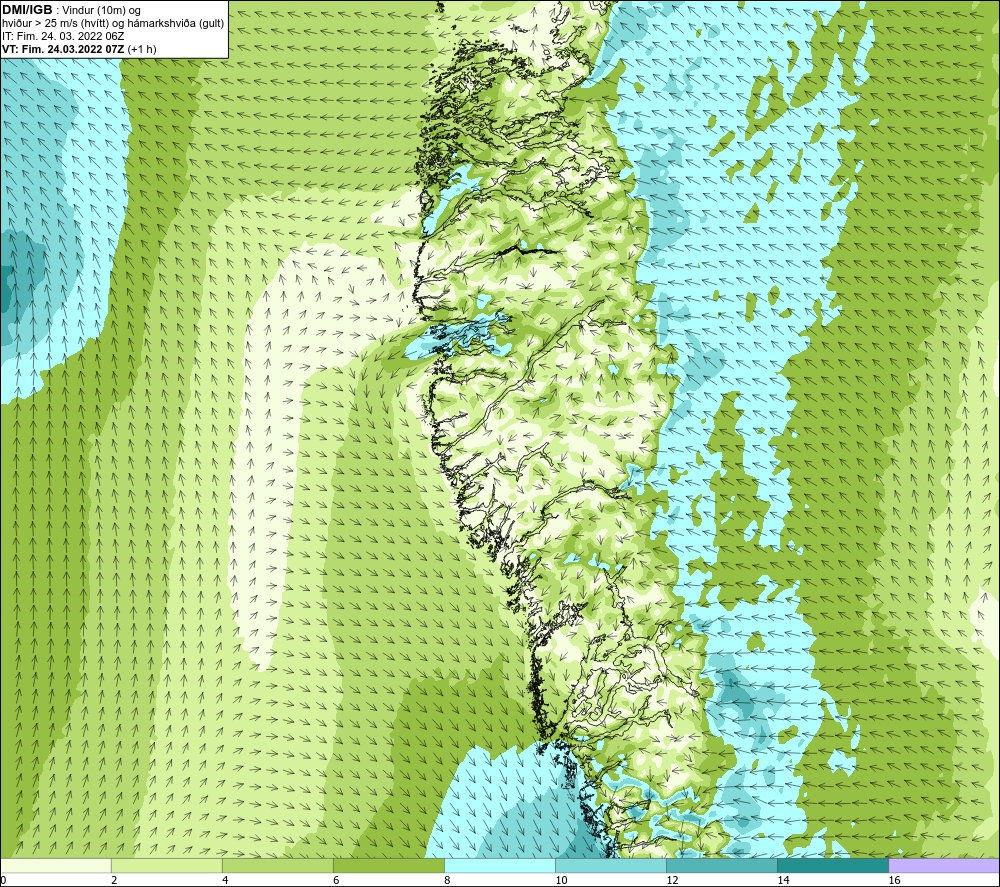Click the 12–14 m/s teal legend swatch
The image size is (1000, 887).
(x=722, y=865)
